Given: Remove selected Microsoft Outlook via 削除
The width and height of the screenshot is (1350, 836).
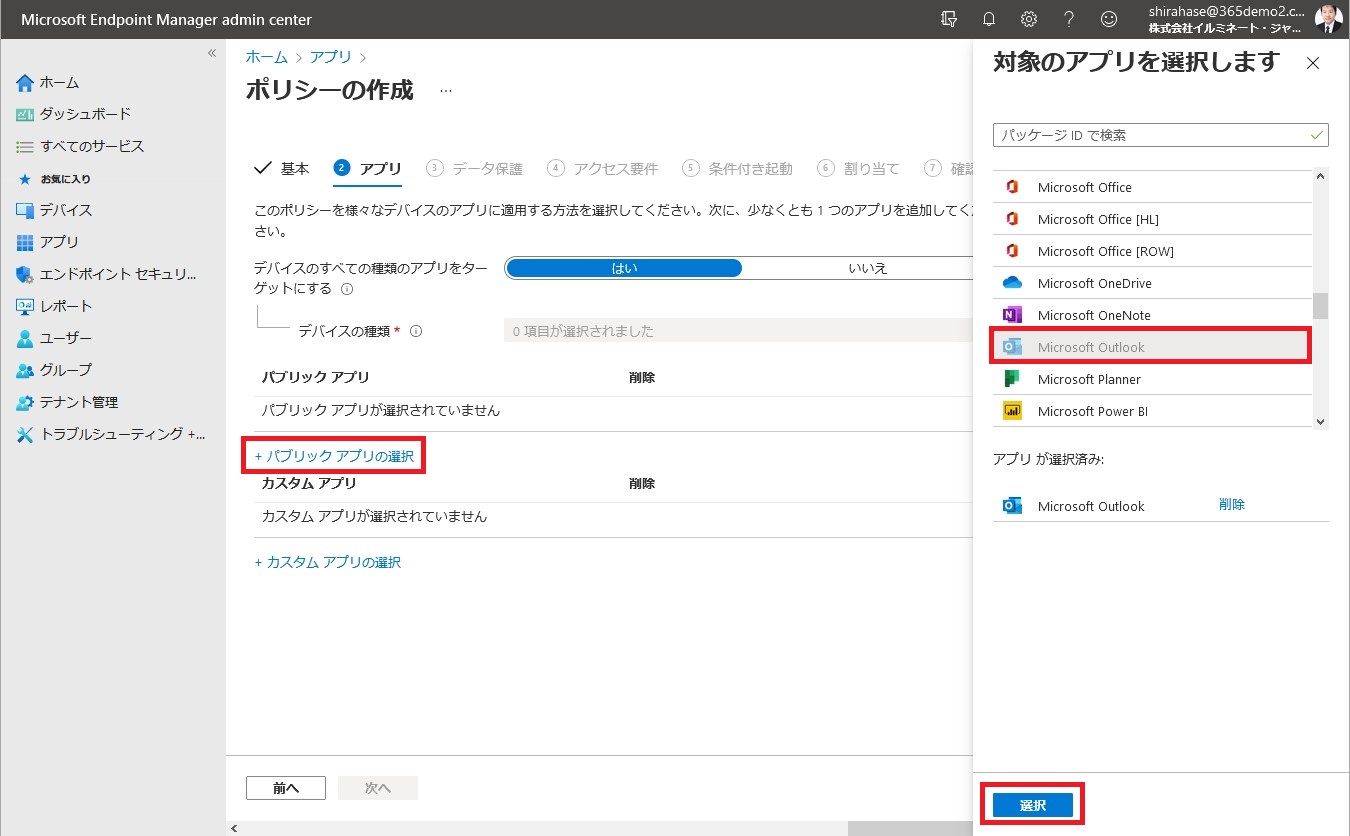Looking at the screenshot, I should point(1232,505).
